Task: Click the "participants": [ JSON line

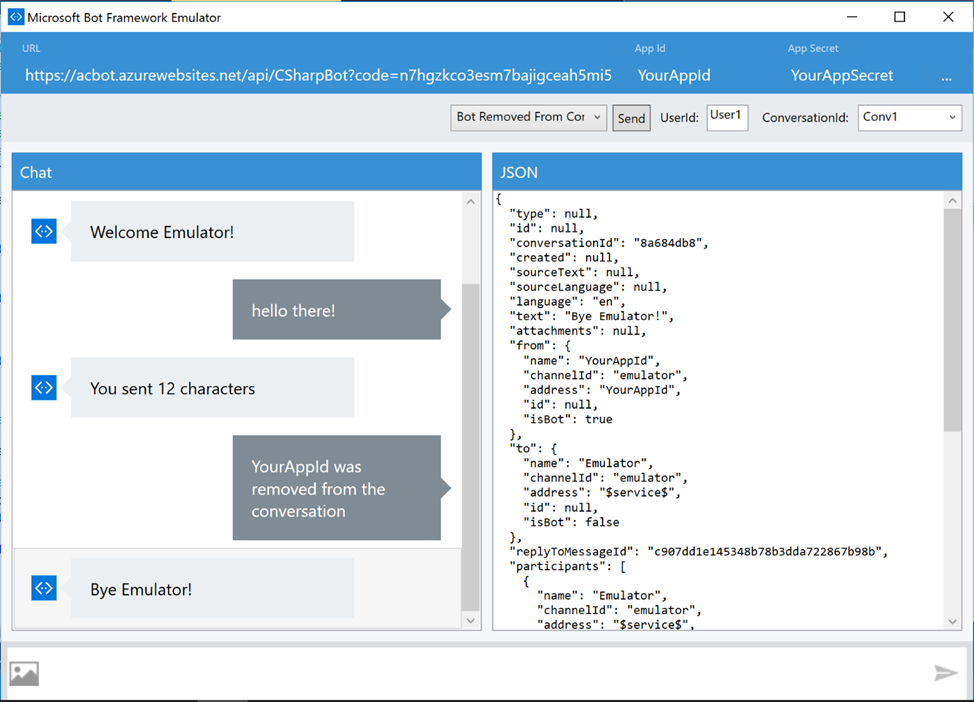Action: tap(567, 566)
